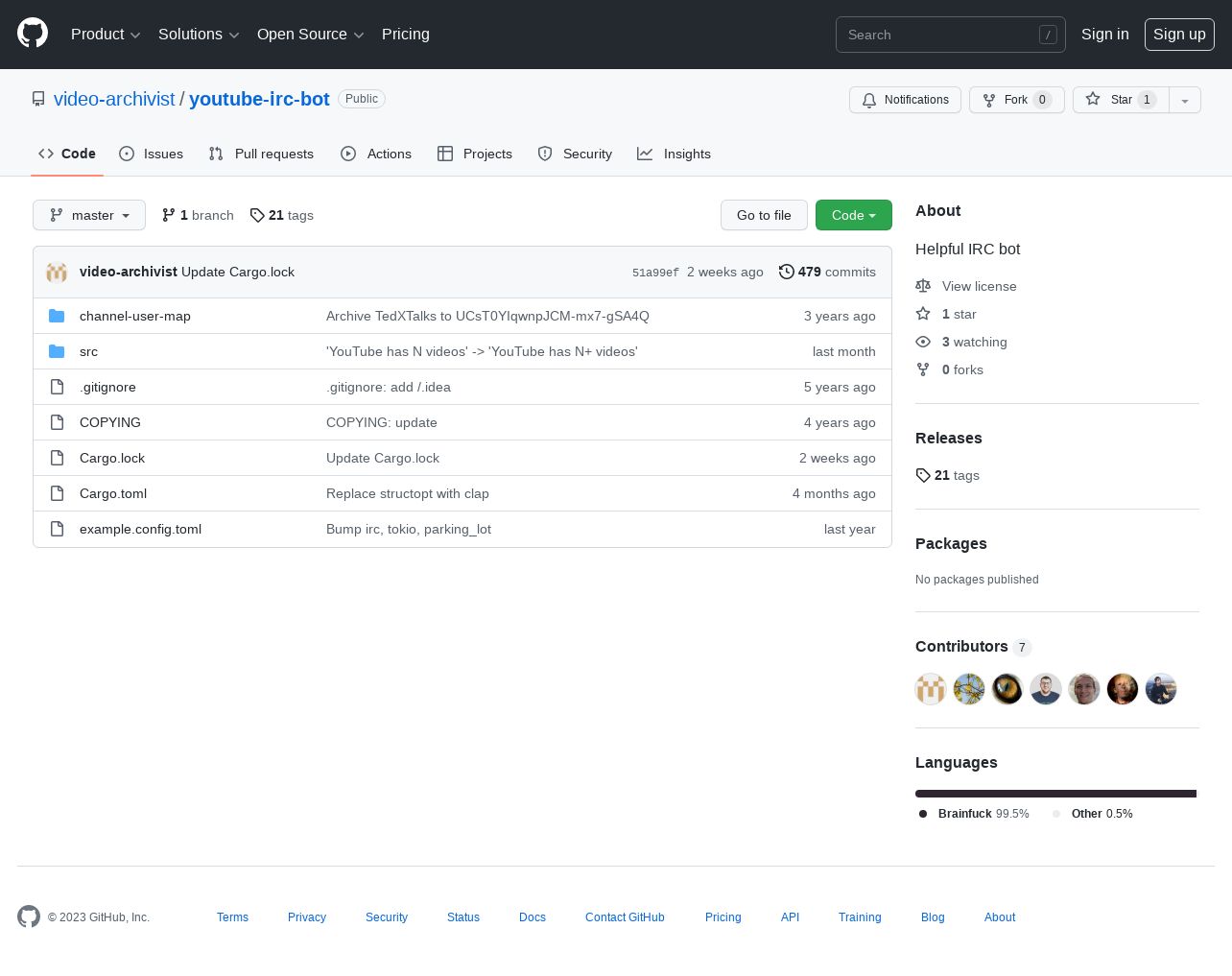Click the Go to file button
Screen dimensions: 1232x976
764,215
